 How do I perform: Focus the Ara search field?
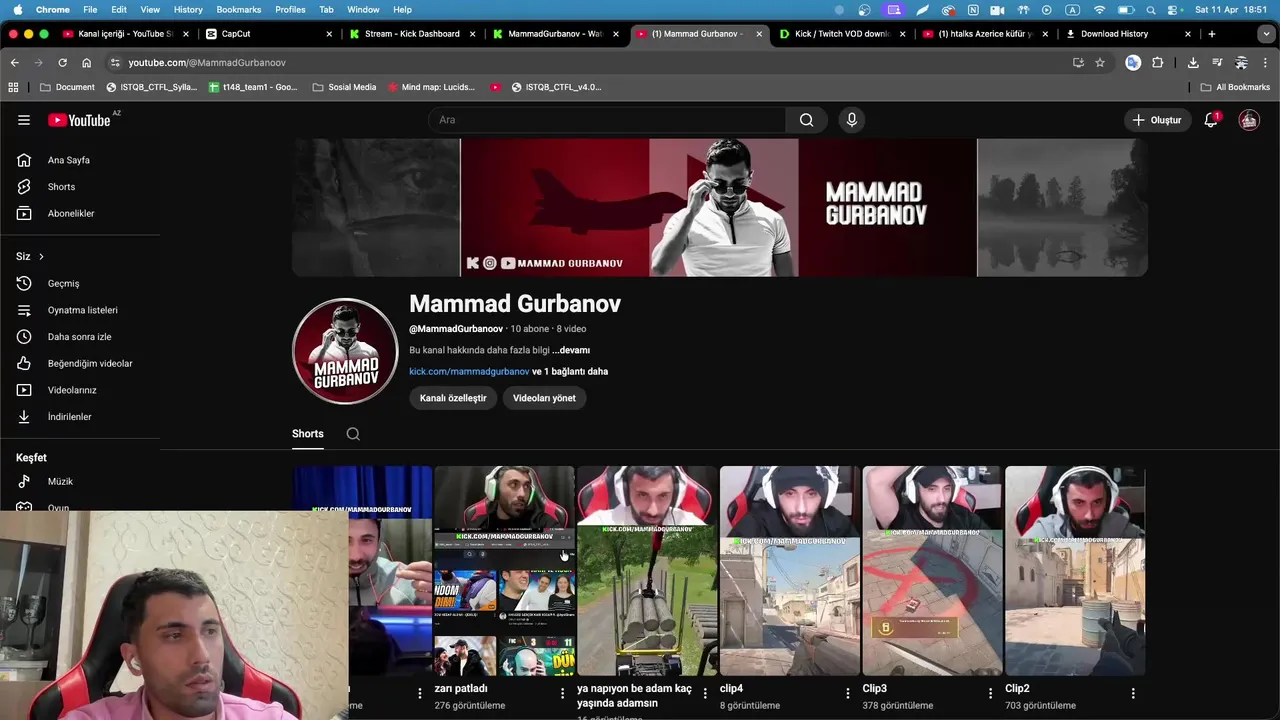click(608, 120)
